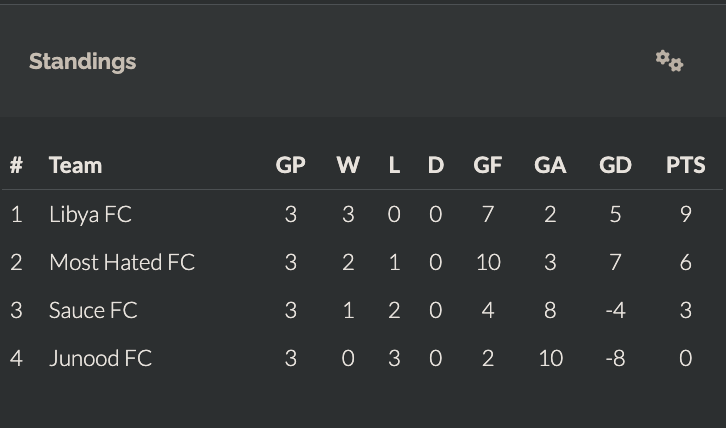The height and width of the screenshot is (428, 726).
Task: Sort by GA column header
Action: [550, 165]
